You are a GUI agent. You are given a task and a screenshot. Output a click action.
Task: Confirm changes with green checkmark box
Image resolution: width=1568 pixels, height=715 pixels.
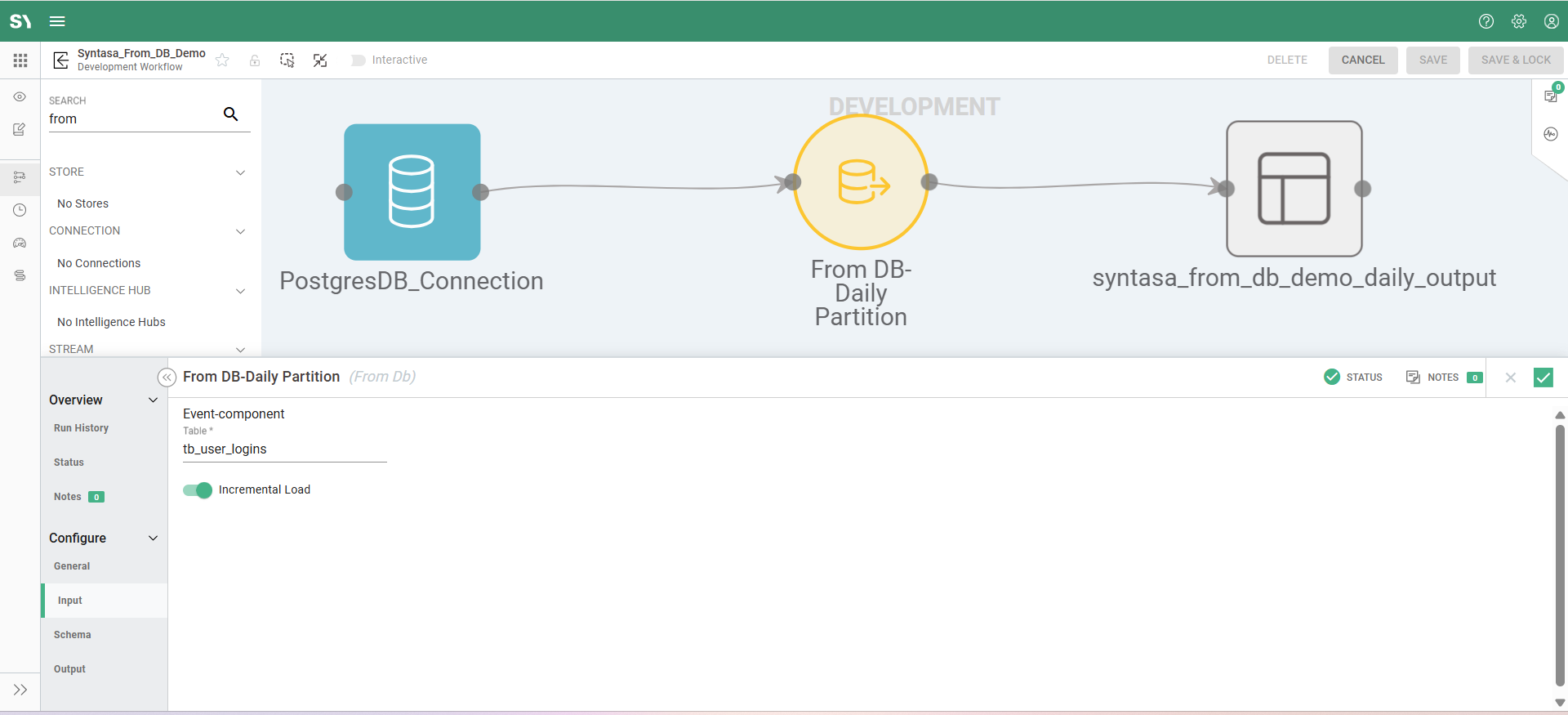[x=1543, y=378]
